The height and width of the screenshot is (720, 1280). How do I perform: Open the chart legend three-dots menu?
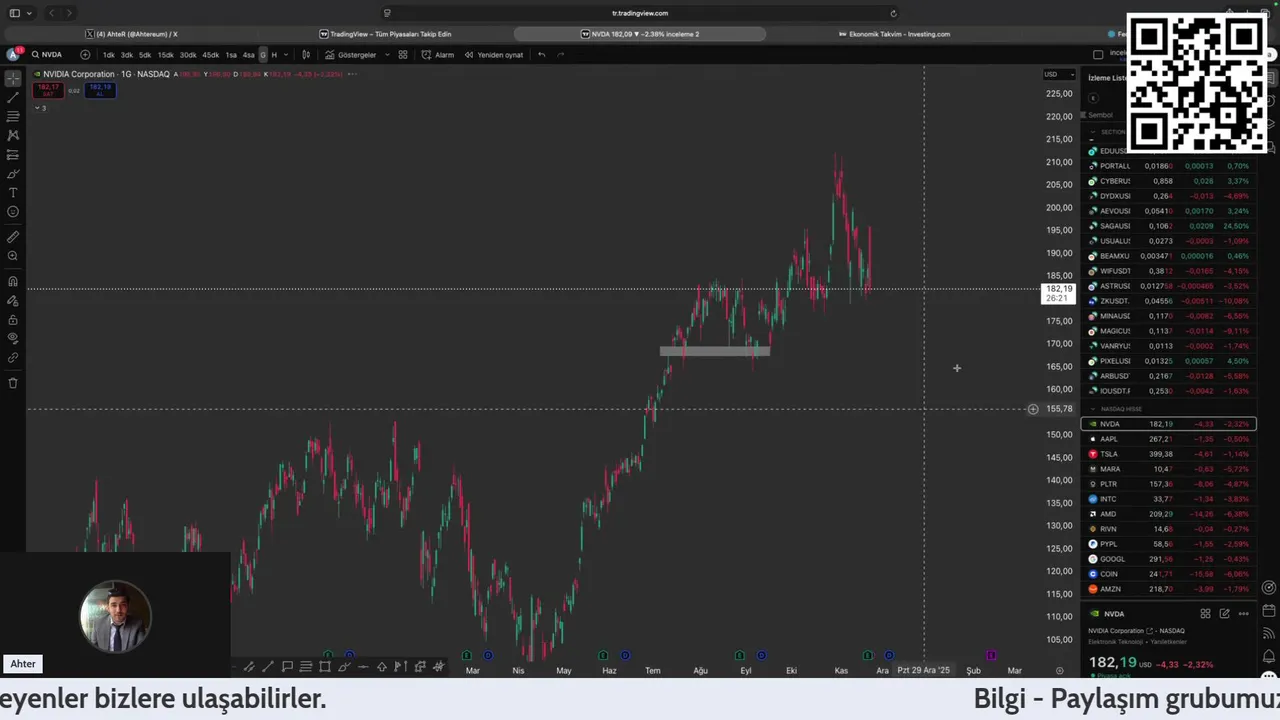[x=352, y=74]
